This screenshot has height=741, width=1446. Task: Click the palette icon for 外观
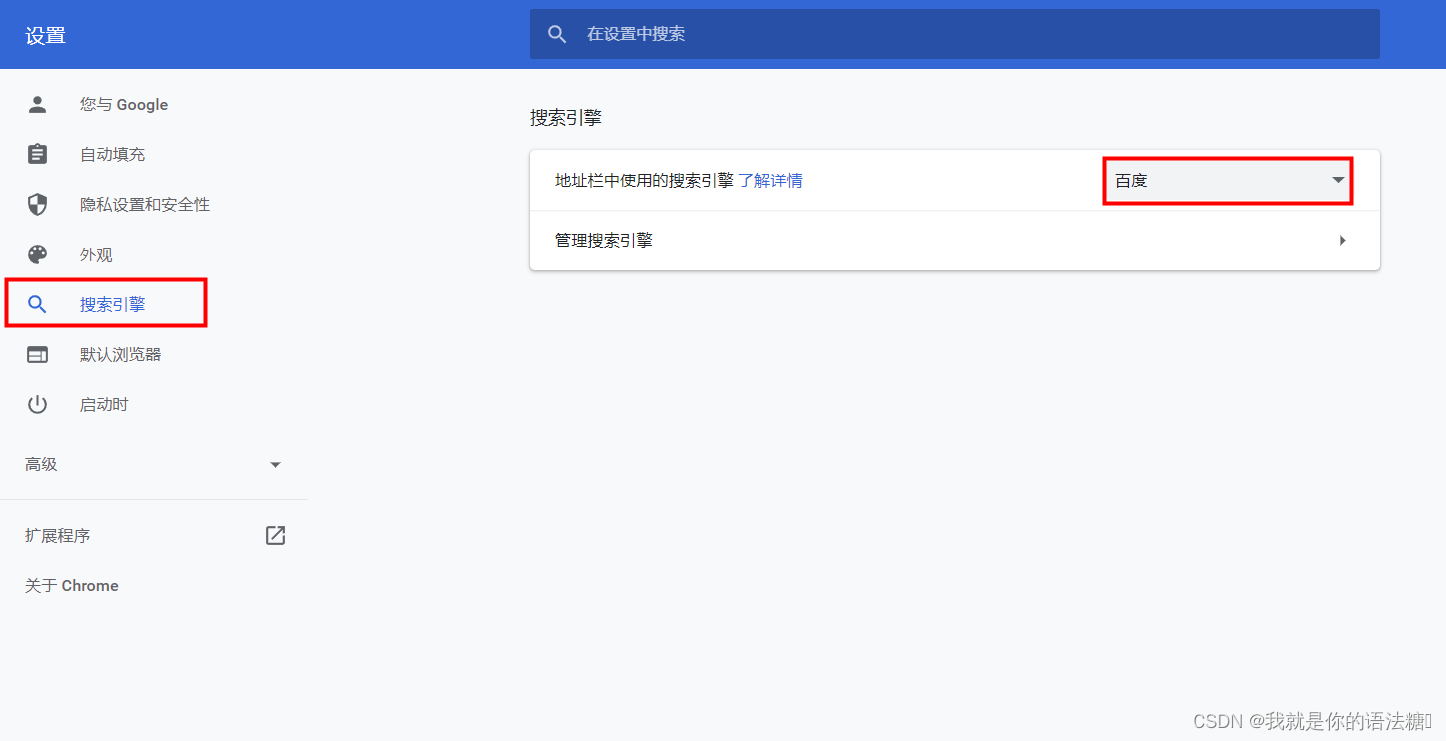[37, 254]
